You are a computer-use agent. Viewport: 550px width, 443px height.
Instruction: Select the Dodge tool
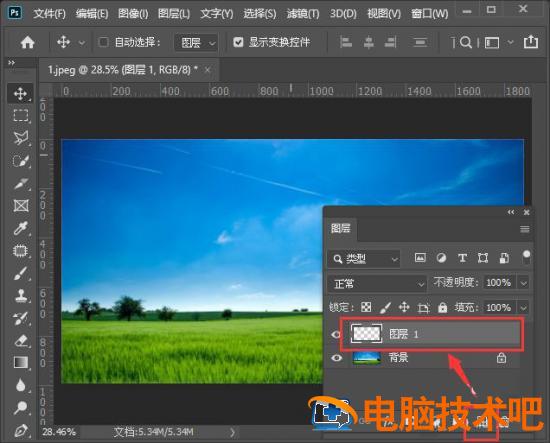coord(20,408)
